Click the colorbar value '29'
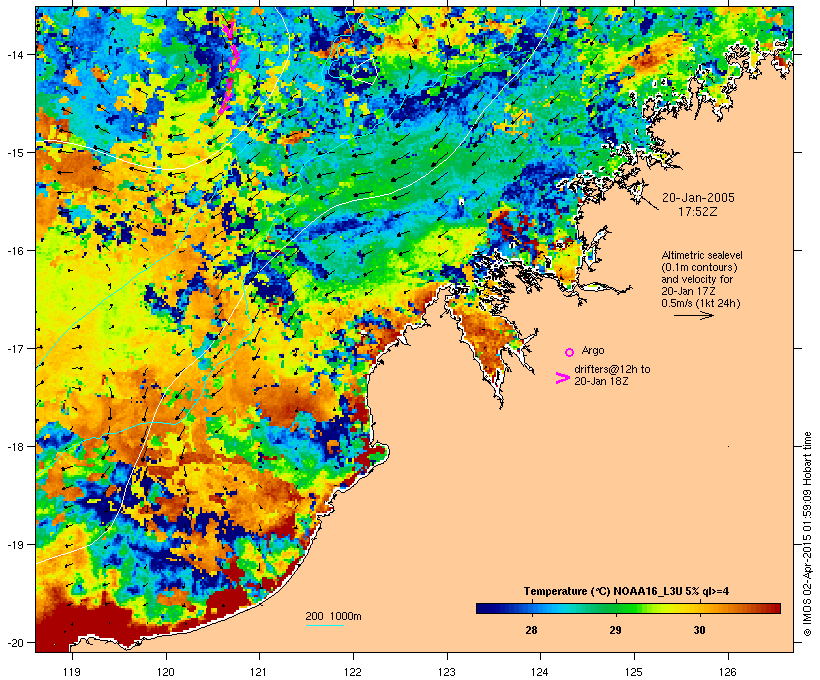Image resolution: width=820 pixels, height=680 pixels. point(615,630)
